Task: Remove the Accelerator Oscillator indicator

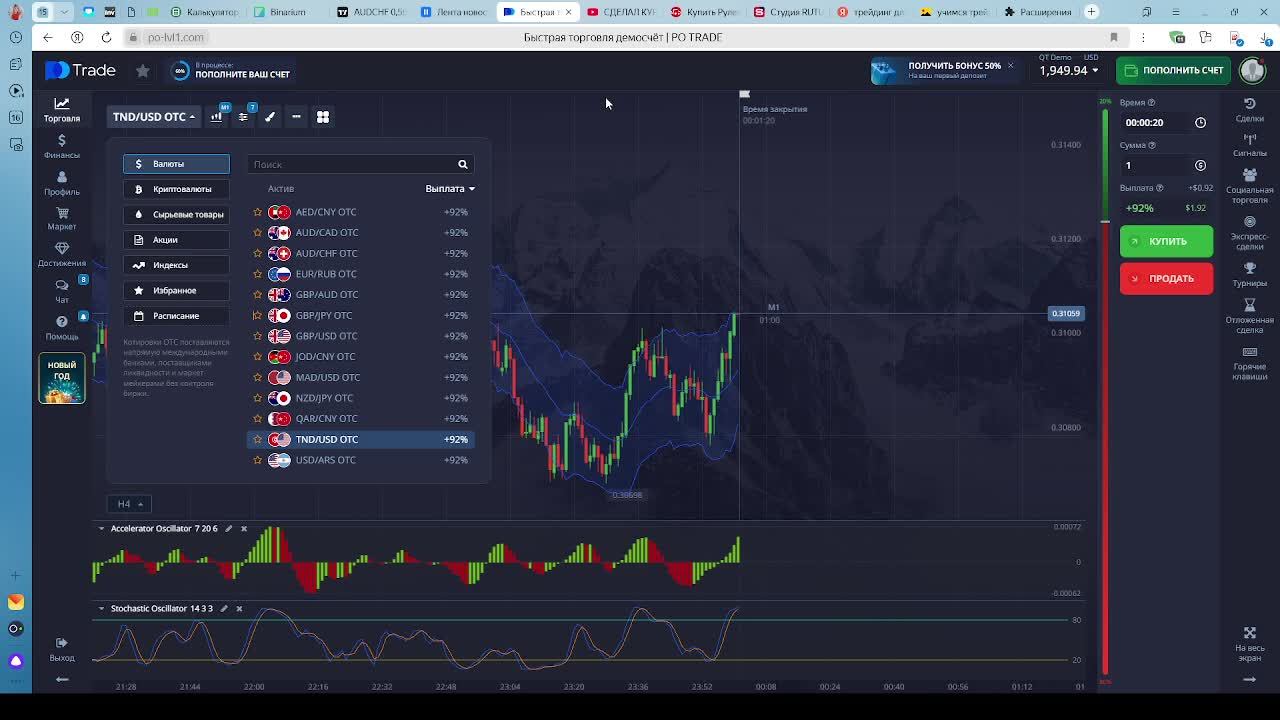Action: click(x=244, y=529)
